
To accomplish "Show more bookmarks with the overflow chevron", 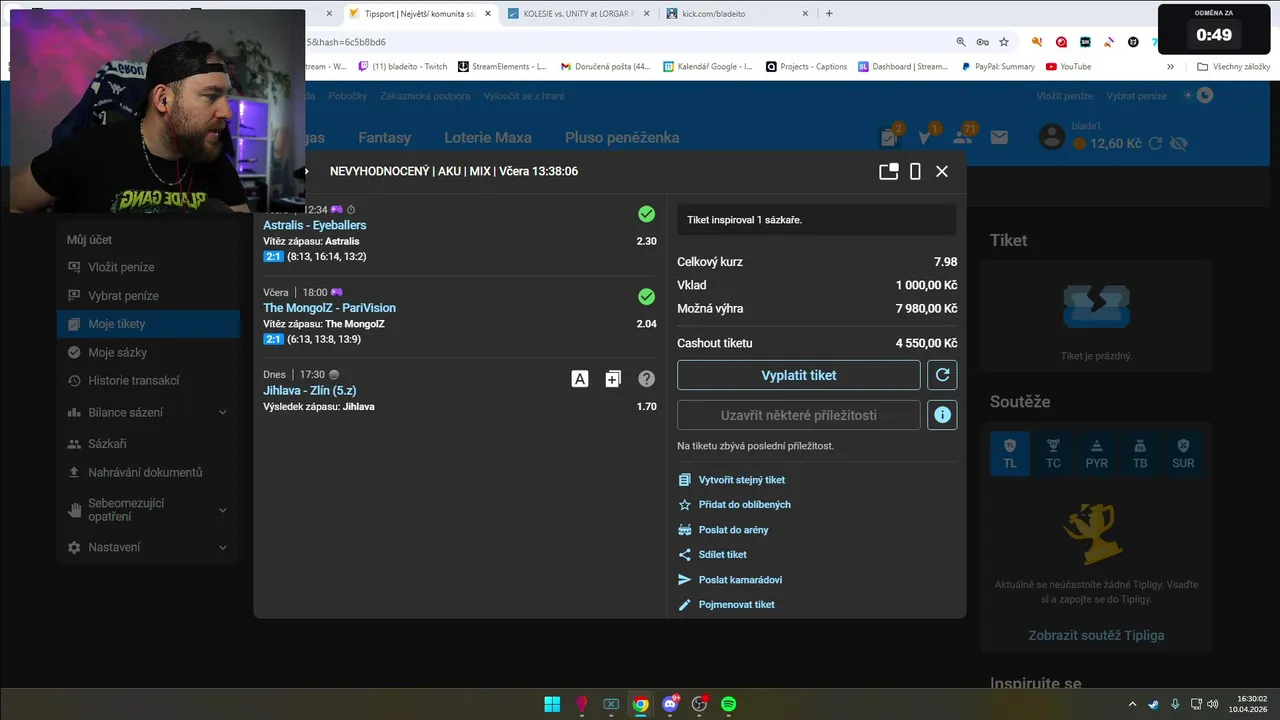I will pos(1171,67).
